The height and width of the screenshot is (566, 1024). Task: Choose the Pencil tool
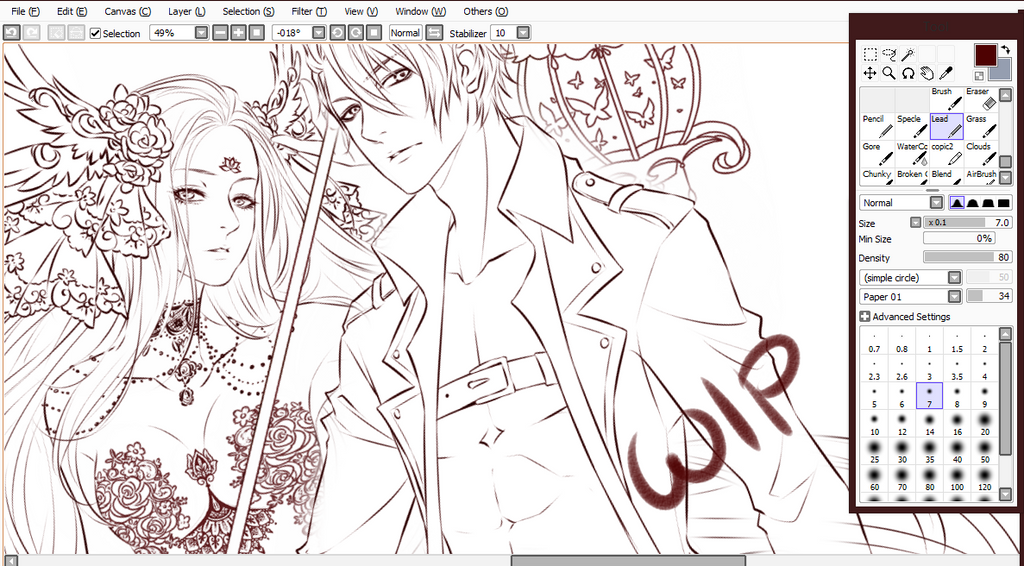point(877,126)
